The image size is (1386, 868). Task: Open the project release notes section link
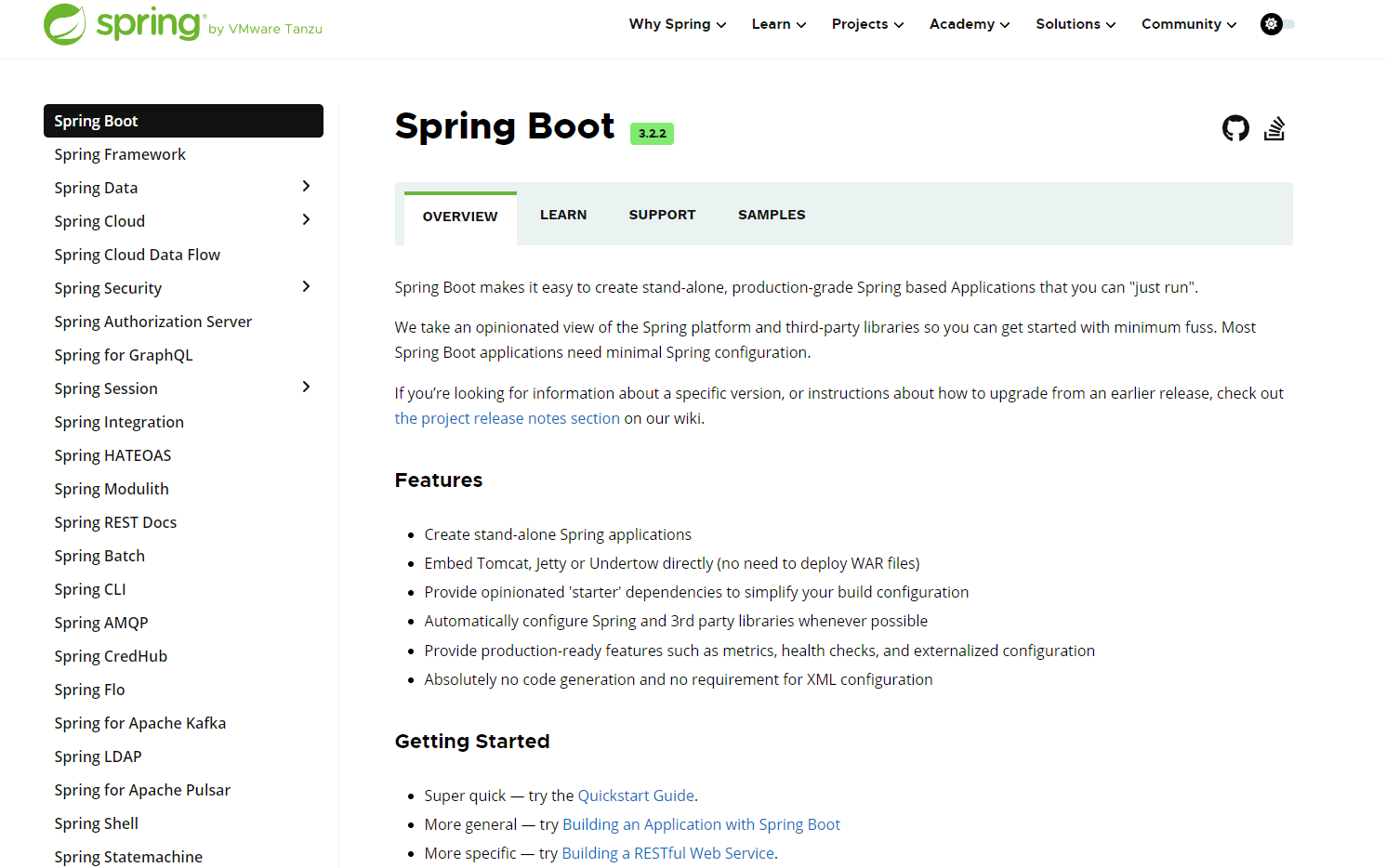tap(507, 418)
